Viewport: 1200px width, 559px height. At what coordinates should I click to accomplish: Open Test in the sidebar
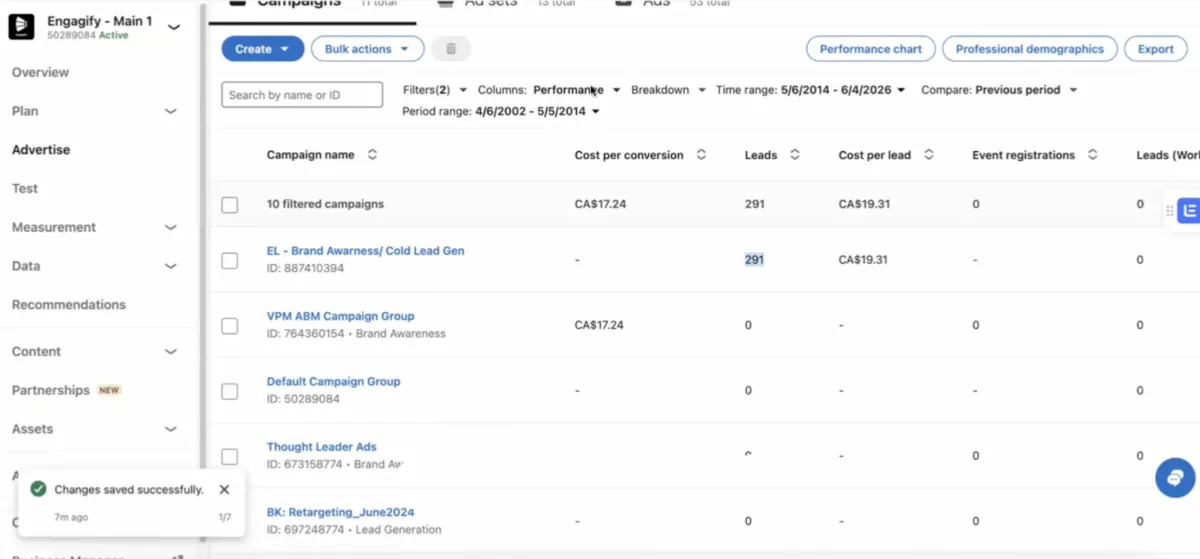pos(25,188)
